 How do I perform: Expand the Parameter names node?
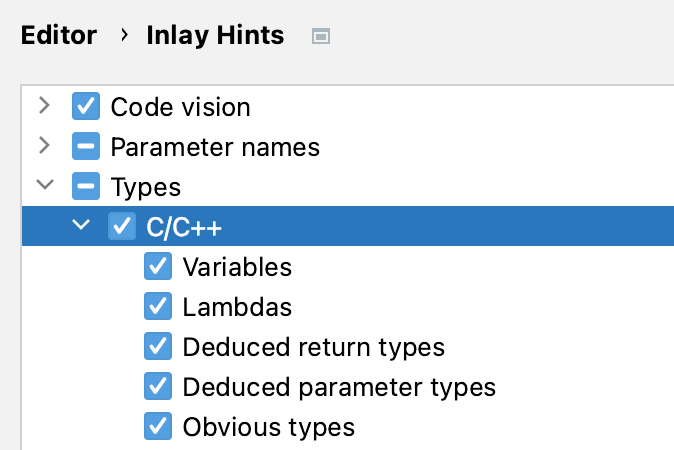(x=43, y=146)
